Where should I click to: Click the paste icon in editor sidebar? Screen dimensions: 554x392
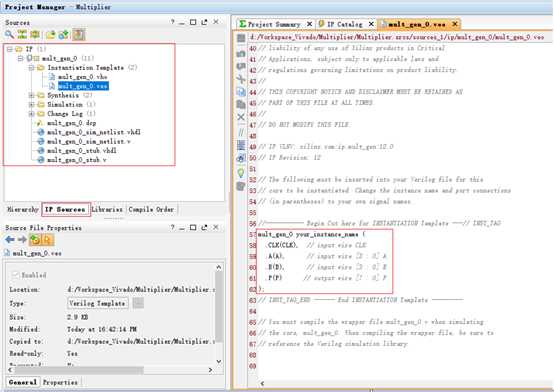click(x=241, y=104)
